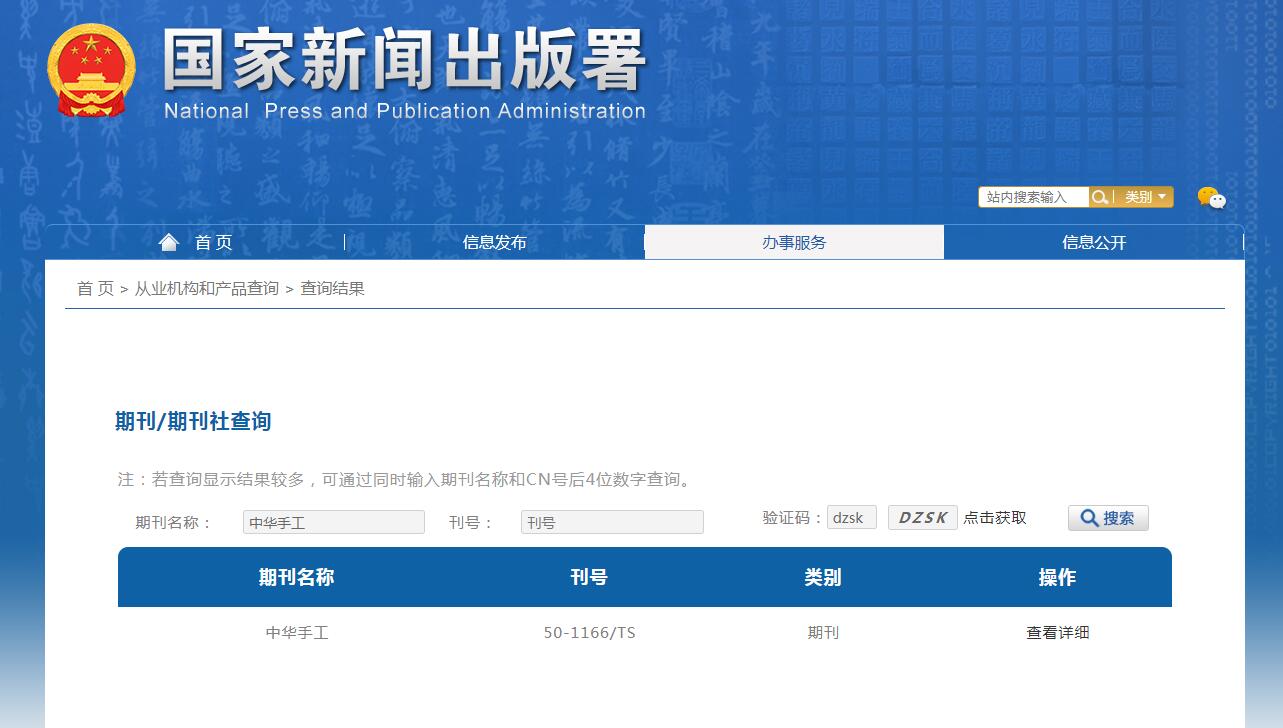Click the 刊号 input field
This screenshot has width=1283, height=728.
[611, 521]
